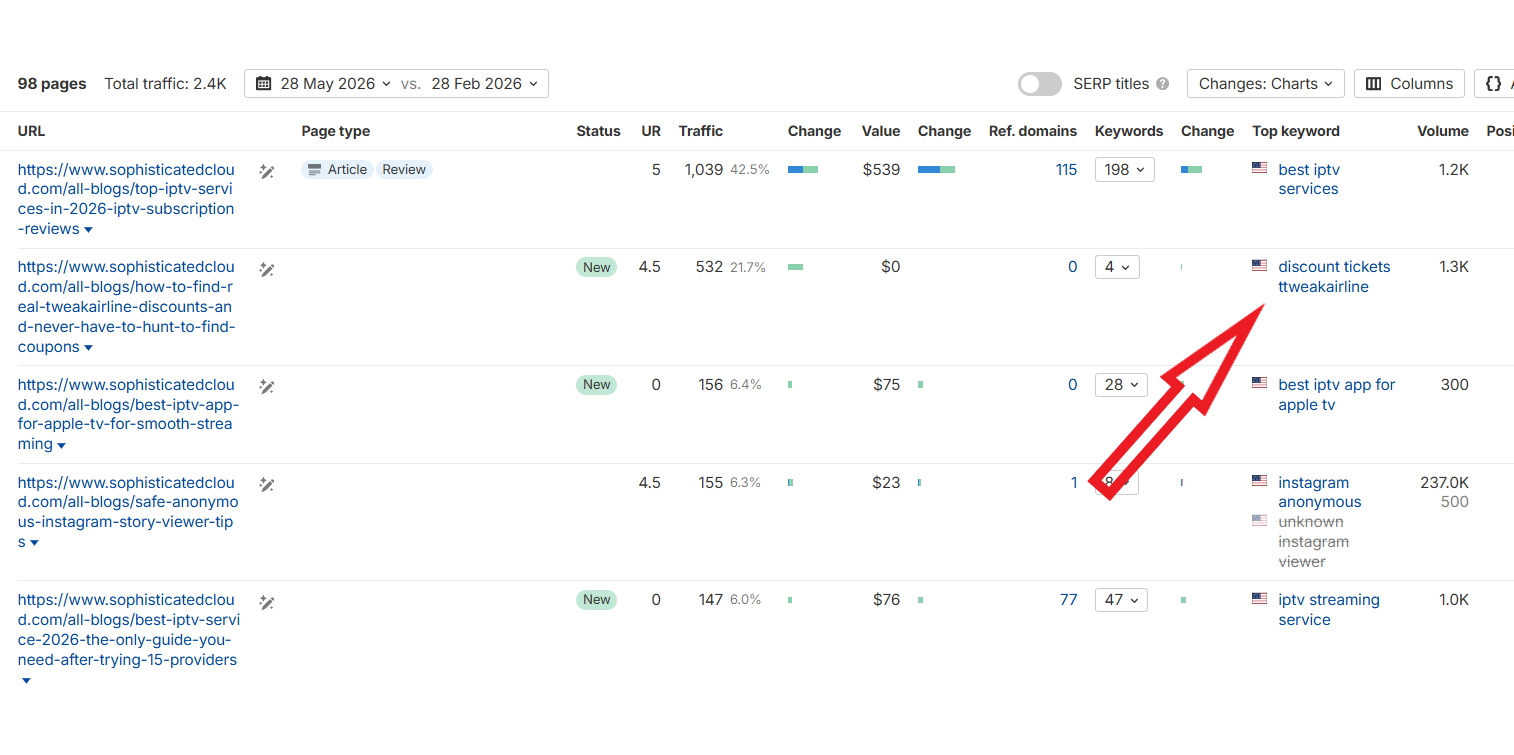Click the US flag beside 'iptv streaming service'
This screenshot has width=1514, height=755.
click(1260, 598)
